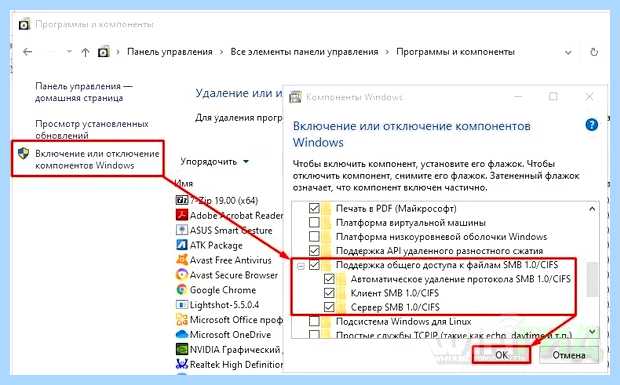Click the Avast Secure Browser icon
Screen dimensions: 620x385
point(182,275)
